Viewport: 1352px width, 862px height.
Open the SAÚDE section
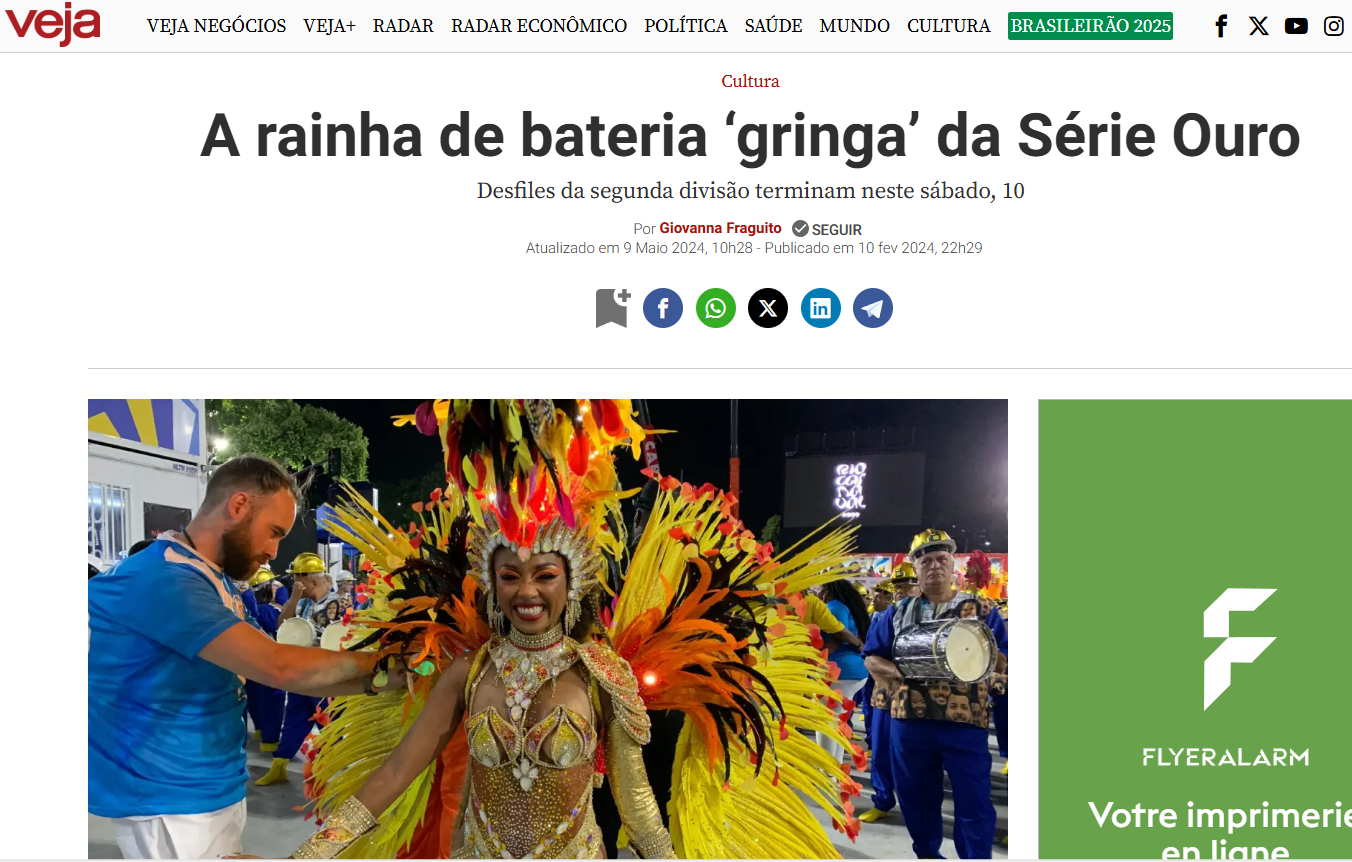(x=774, y=26)
